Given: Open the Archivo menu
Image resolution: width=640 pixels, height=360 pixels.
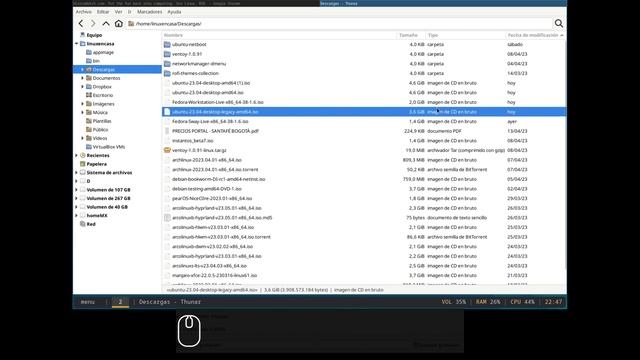Looking at the screenshot, I should [84, 12].
